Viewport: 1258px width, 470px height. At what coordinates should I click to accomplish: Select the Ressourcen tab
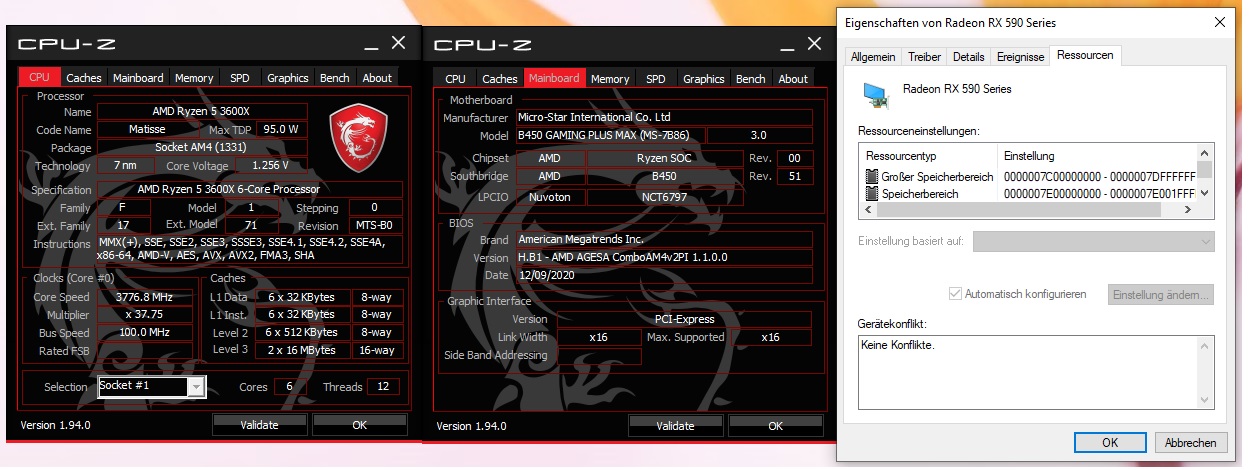tap(1085, 55)
